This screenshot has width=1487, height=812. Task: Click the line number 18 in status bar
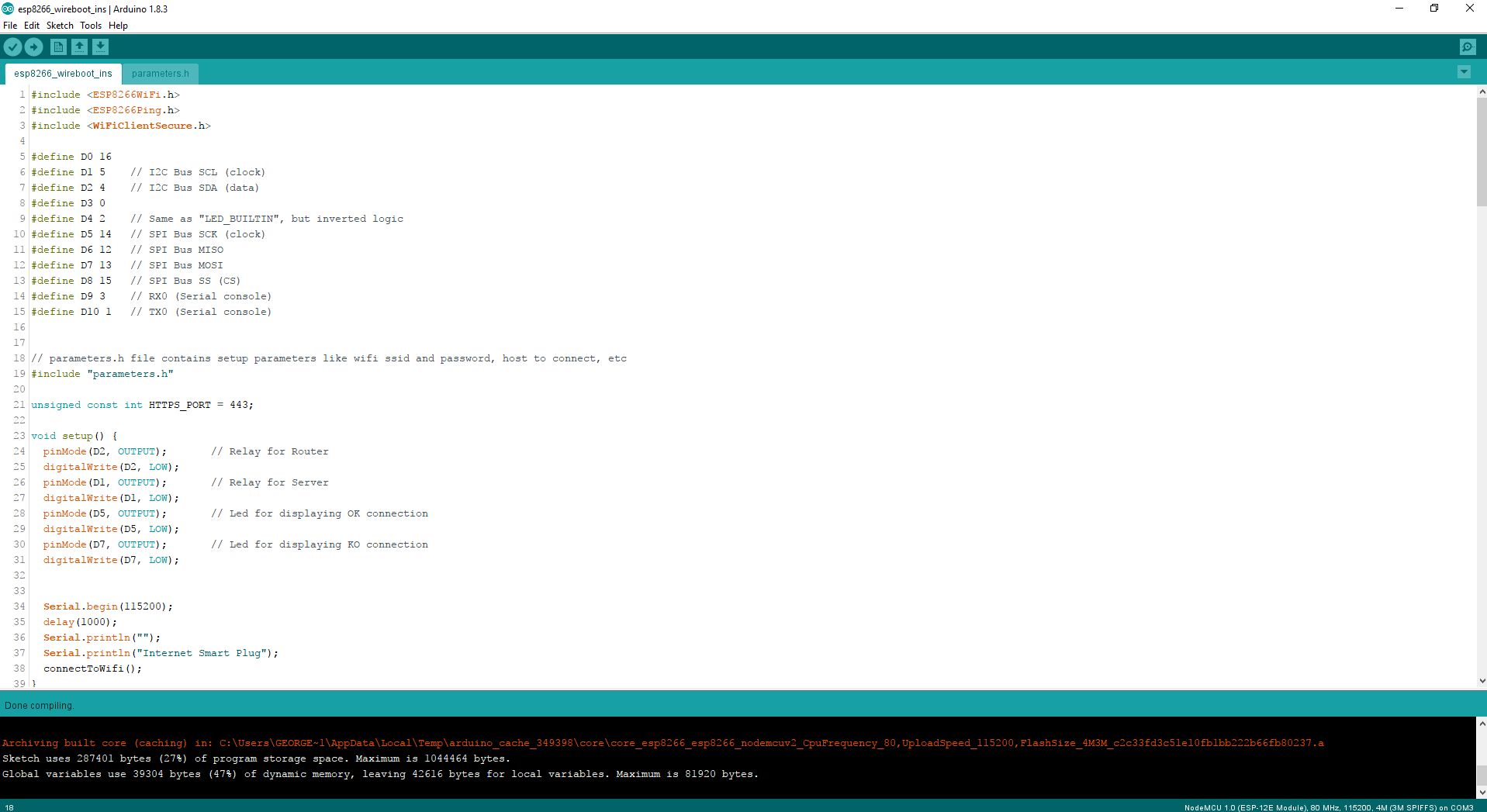pos(9,807)
